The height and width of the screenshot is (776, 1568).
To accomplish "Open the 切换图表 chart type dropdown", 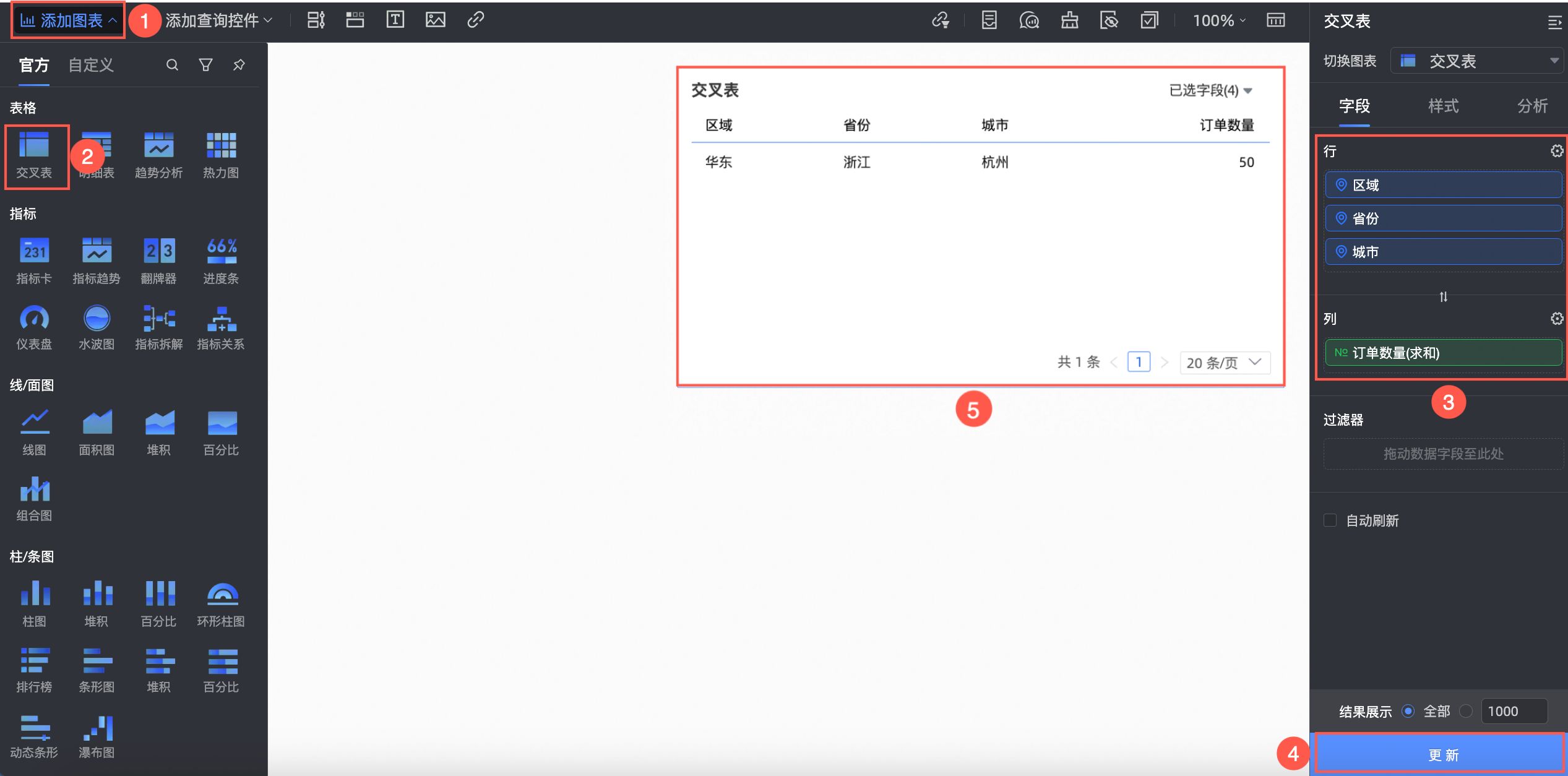I will [x=1478, y=61].
